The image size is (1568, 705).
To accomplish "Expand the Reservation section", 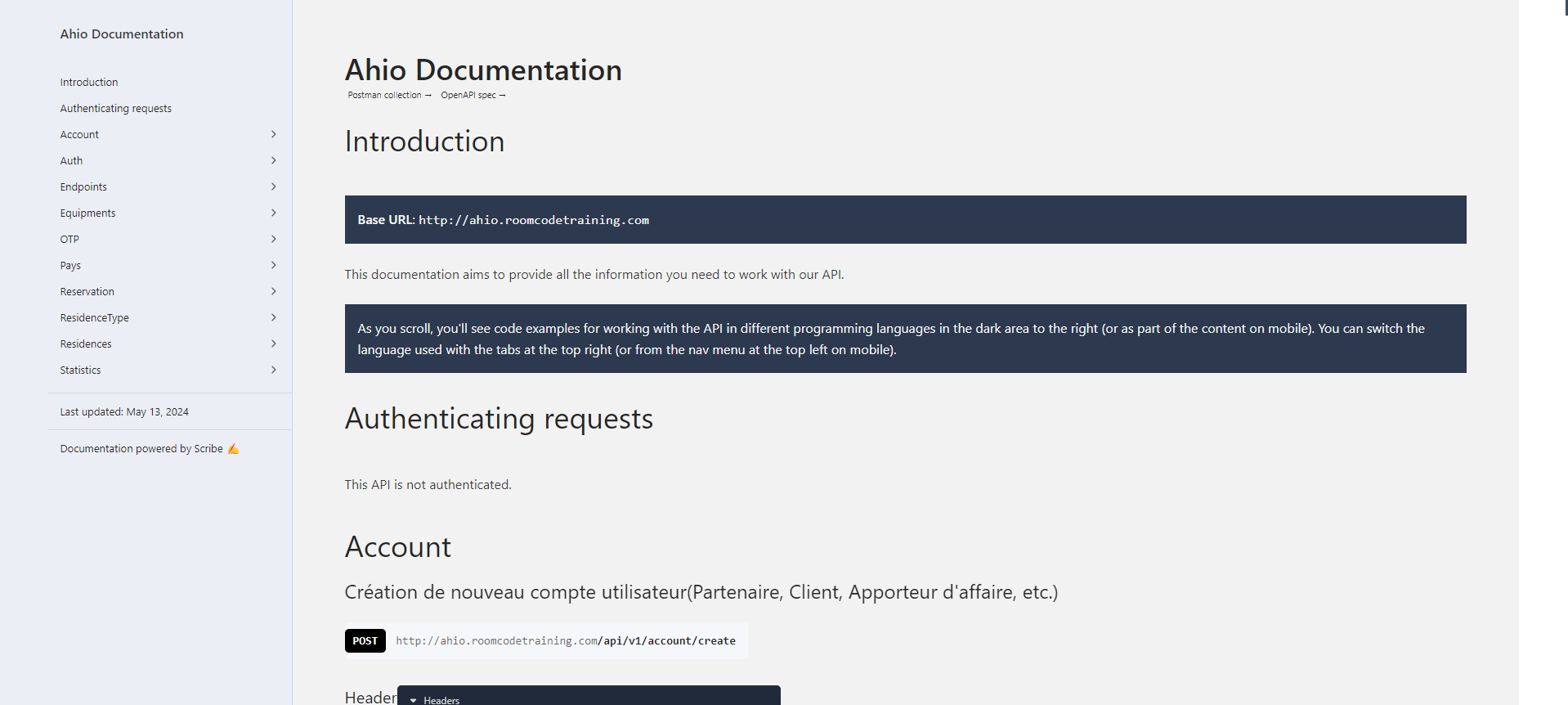I will pyautogui.click(x=273, y=291).
